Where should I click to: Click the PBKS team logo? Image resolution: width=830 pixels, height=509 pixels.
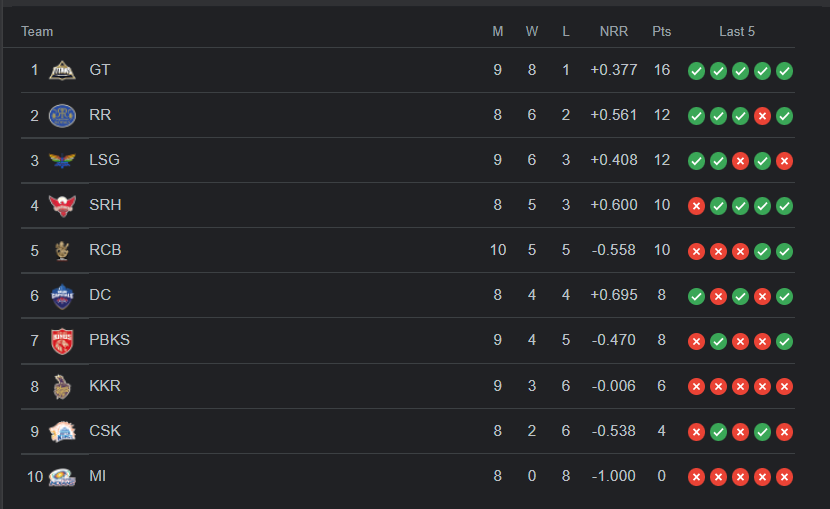pos(63,340)
